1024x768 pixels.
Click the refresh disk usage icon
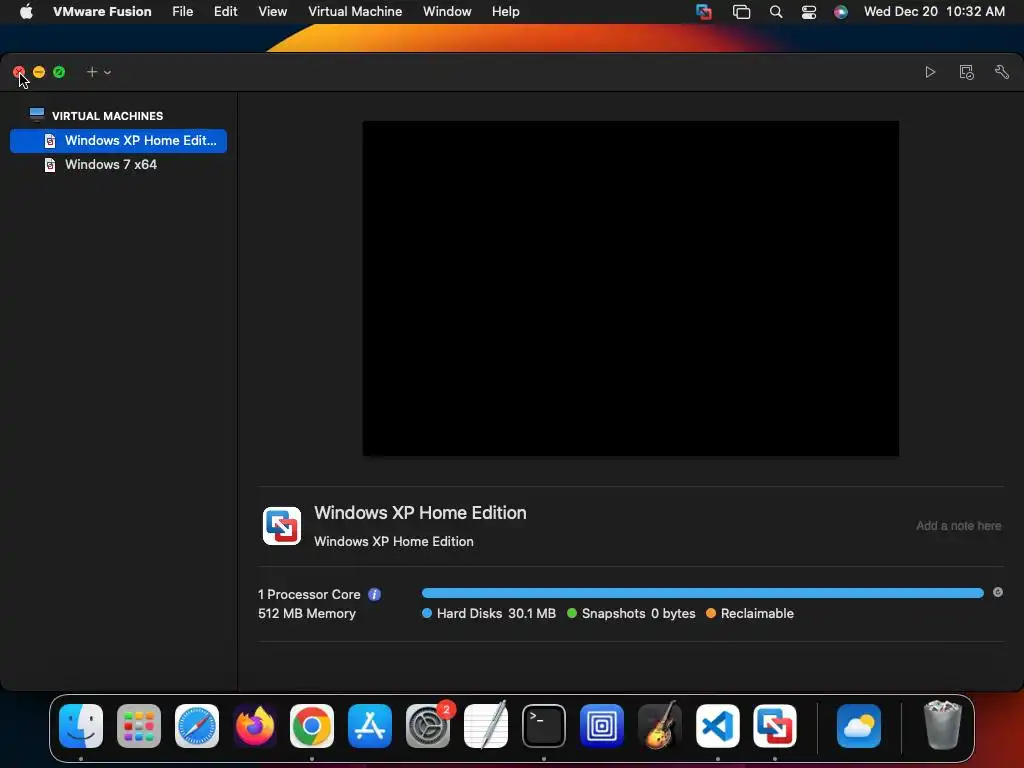pyautogui.click(x=998, y=592)
